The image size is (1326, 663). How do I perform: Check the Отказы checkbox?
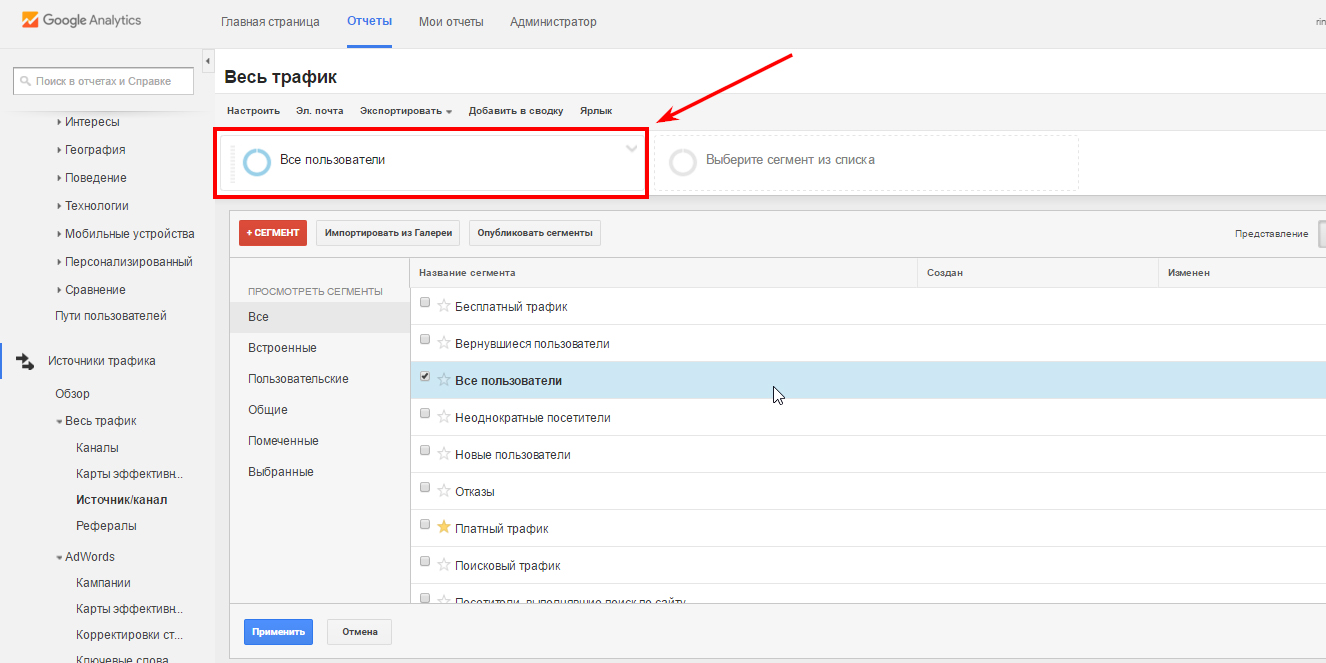tap(425, 487)
